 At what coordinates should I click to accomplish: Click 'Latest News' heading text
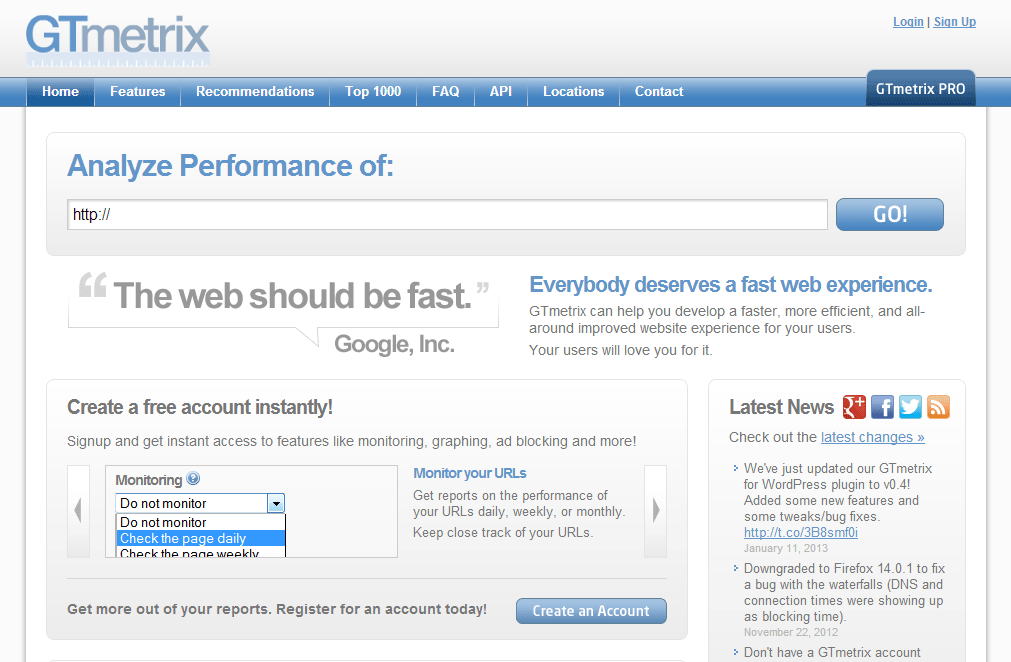click(781, 407)
